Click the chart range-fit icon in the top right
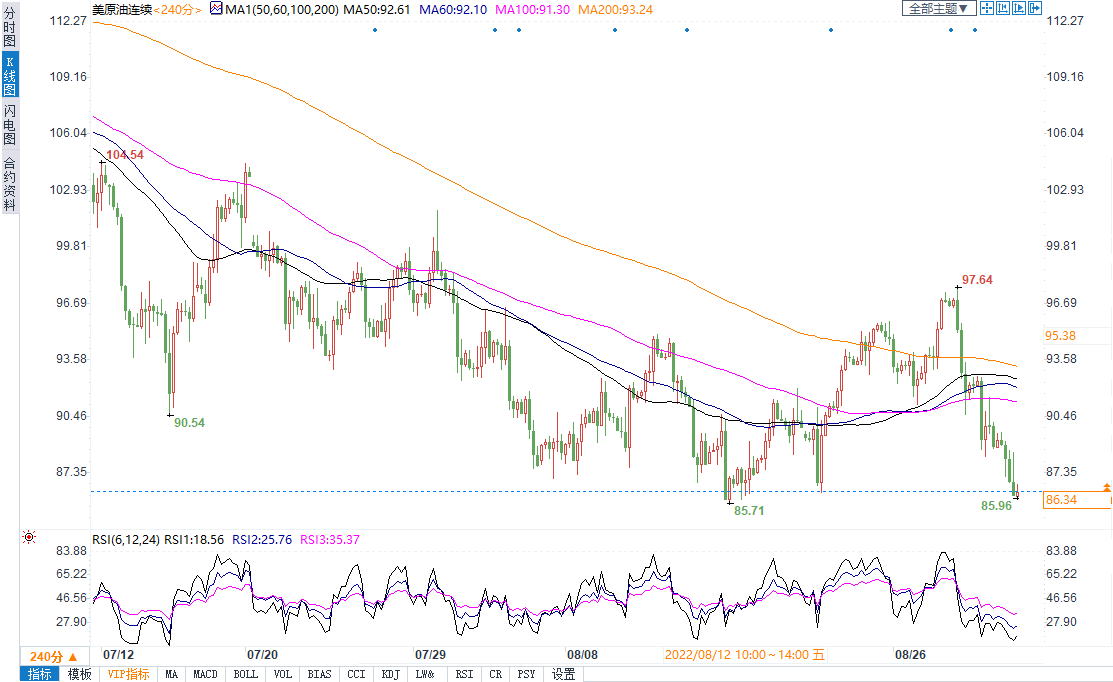1113x682 pixels. (1003, 8)
